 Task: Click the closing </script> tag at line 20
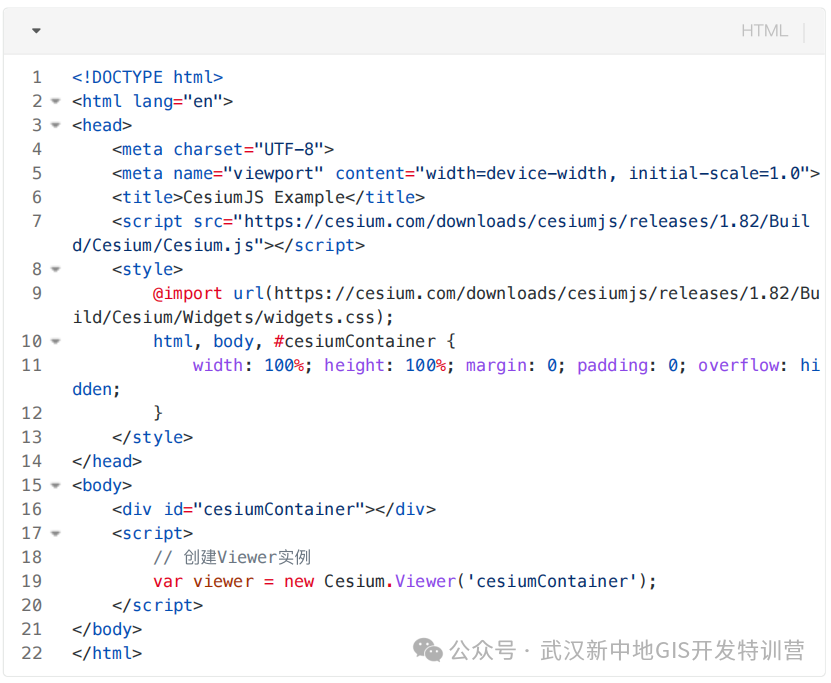point(157,605)
